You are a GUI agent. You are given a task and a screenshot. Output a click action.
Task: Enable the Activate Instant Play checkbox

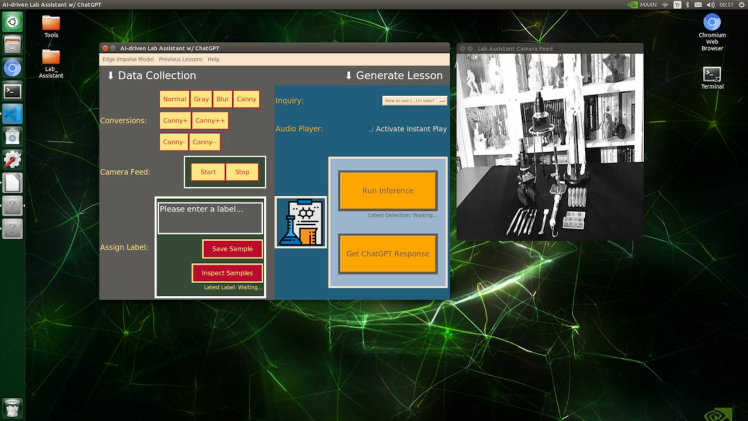pos(371,129)
